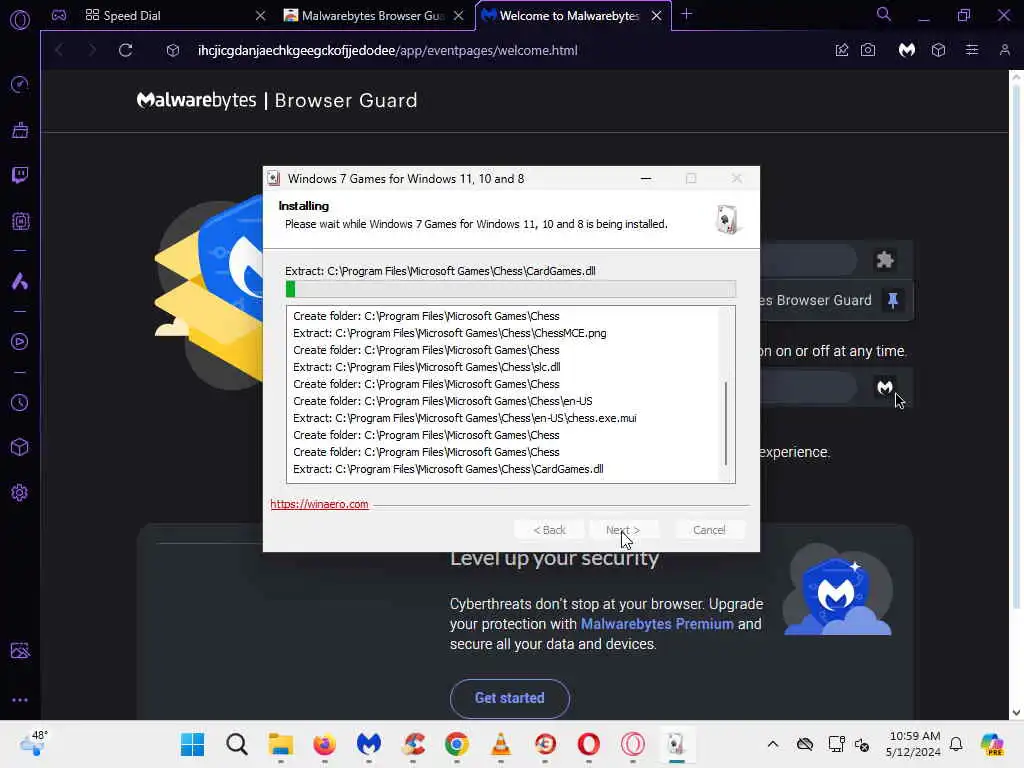The height and width of the screenshot is (768, 1024).
Task: Open Settings gear in sidebar
Action: 20,492
